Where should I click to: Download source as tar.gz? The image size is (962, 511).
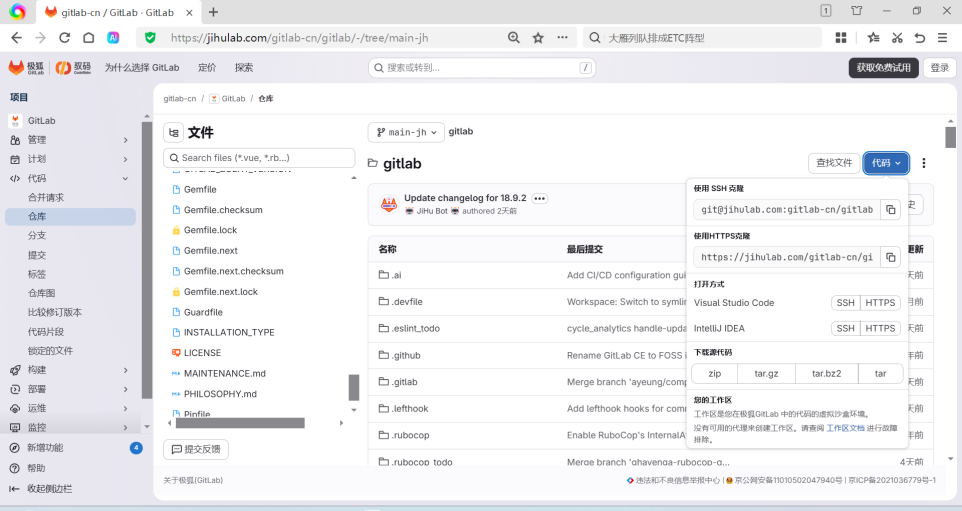point(766,374)
